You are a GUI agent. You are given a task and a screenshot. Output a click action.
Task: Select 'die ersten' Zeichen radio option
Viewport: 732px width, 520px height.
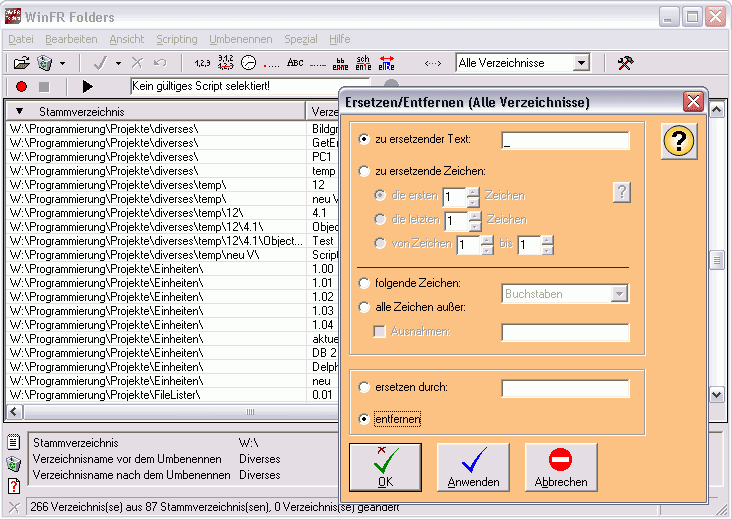(380, 195)
